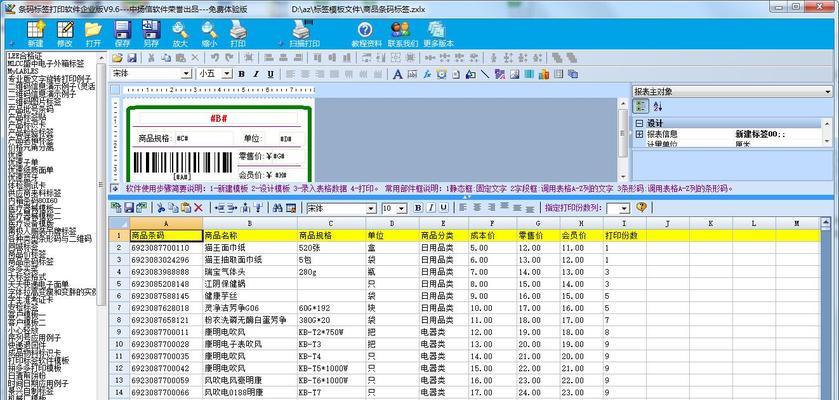Select 时间日期应用例子 template in the list
The width and height of the screenshot is (839, 400).
(38, 383)
